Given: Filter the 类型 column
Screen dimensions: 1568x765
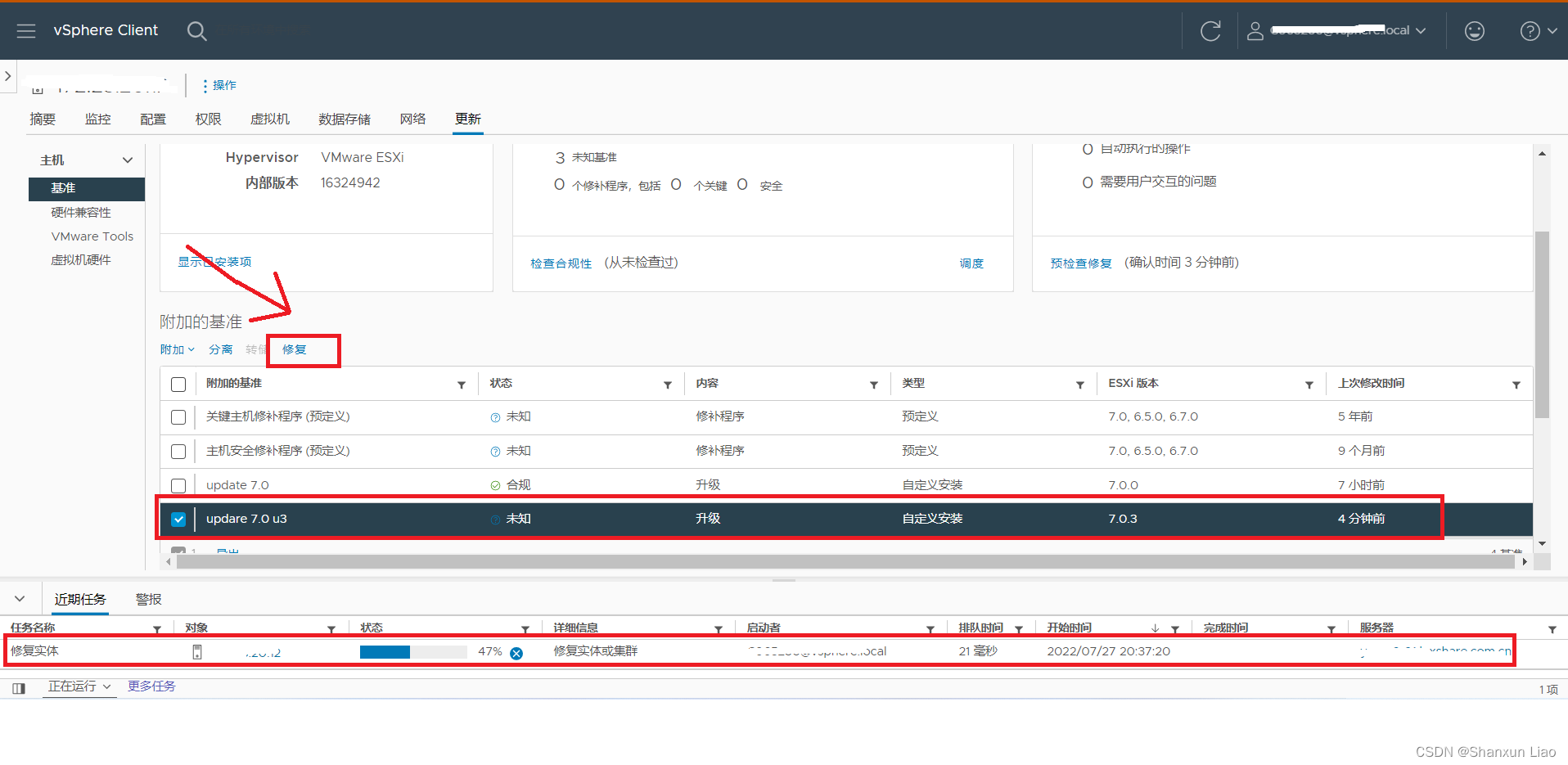Looking at the screenshot, I should (x=1080, y=385).
